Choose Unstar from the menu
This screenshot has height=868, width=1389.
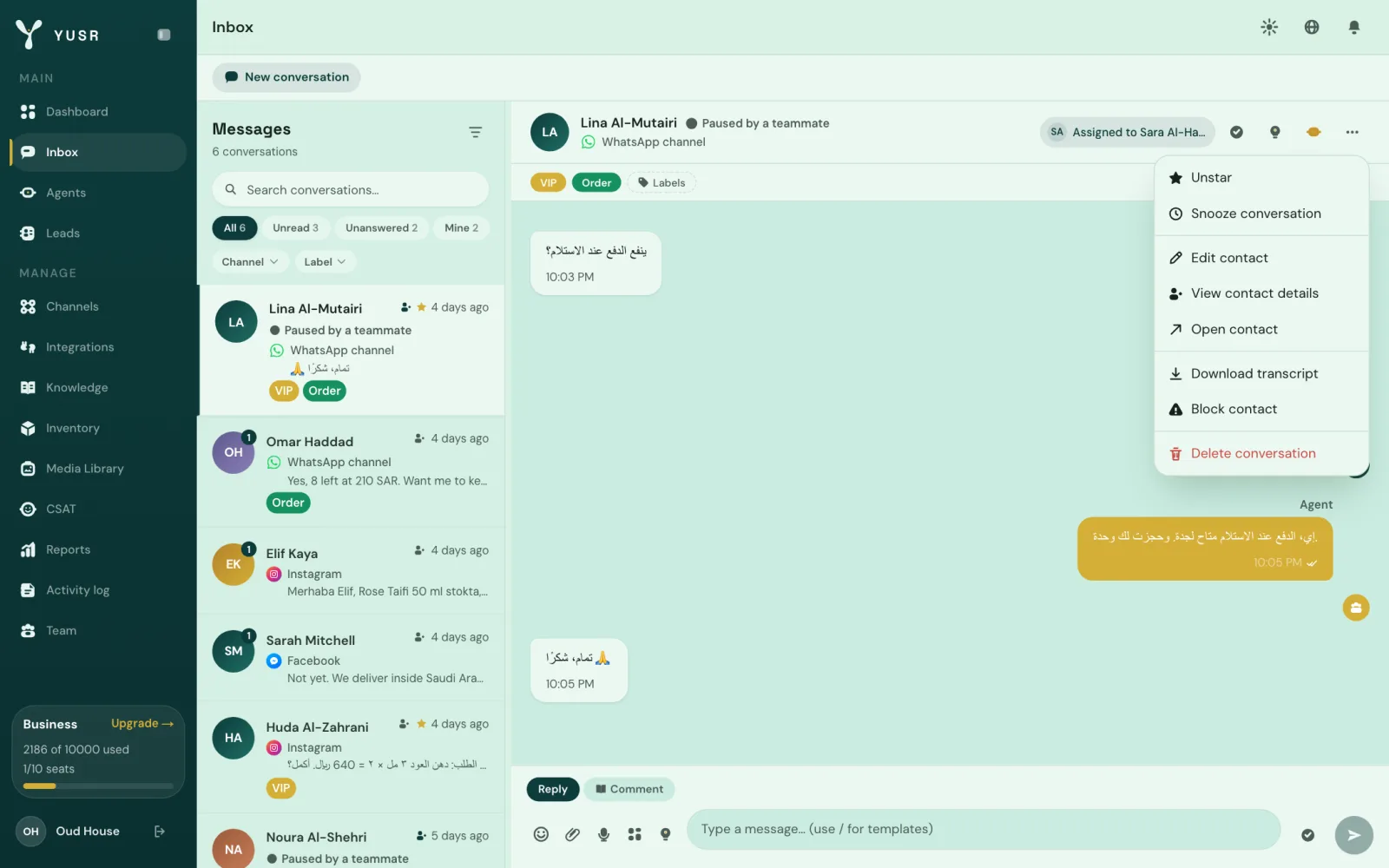click(1261, 178)
